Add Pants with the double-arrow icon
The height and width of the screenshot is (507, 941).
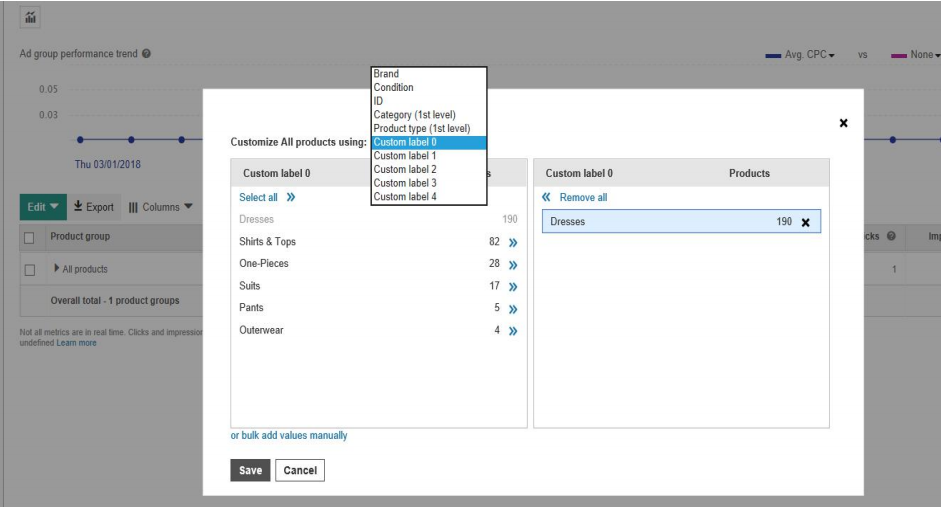512,308
